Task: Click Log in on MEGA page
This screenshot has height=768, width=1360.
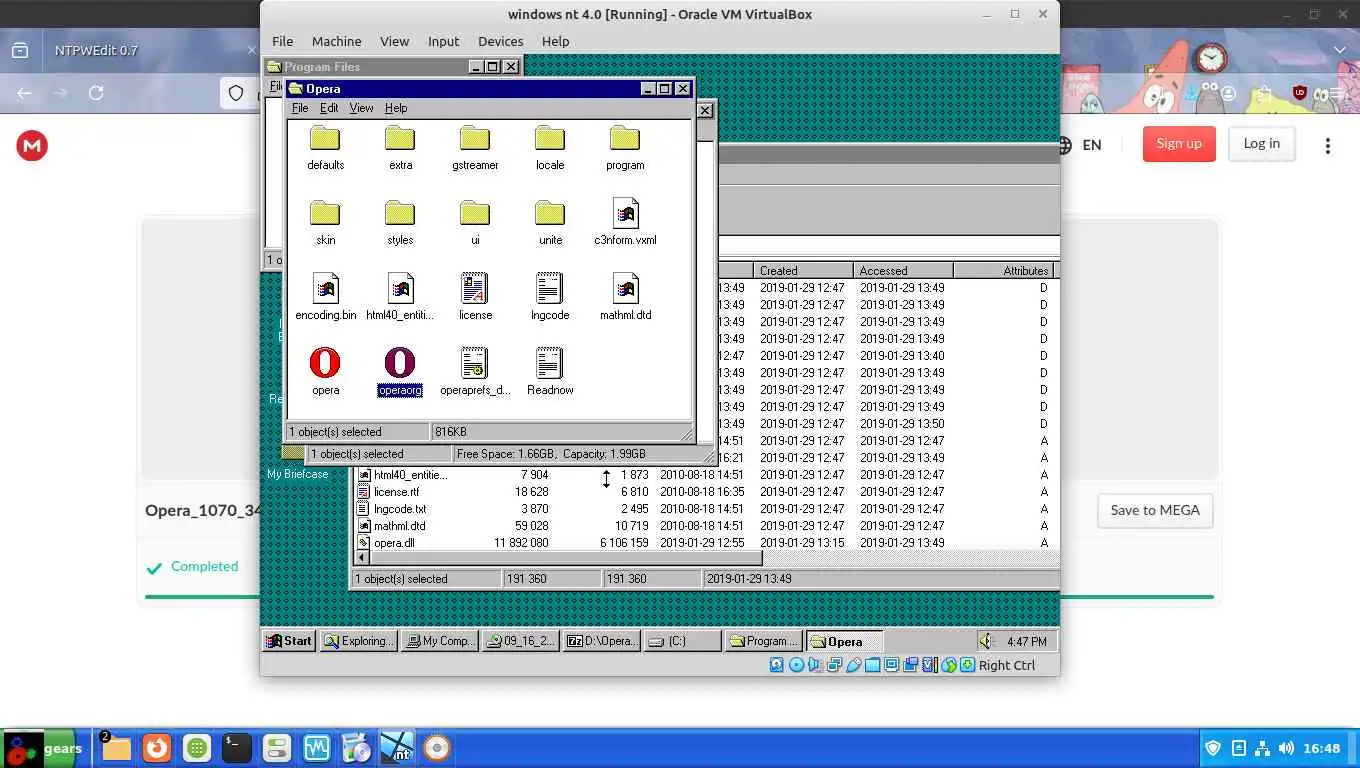Action: 1261,144
